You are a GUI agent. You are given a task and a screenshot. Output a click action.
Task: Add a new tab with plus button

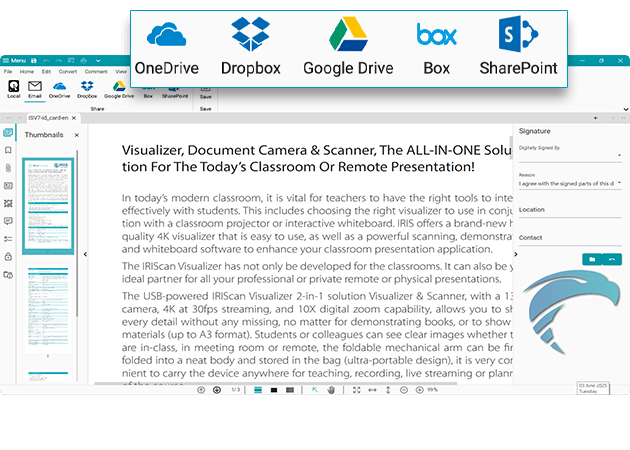595,118
